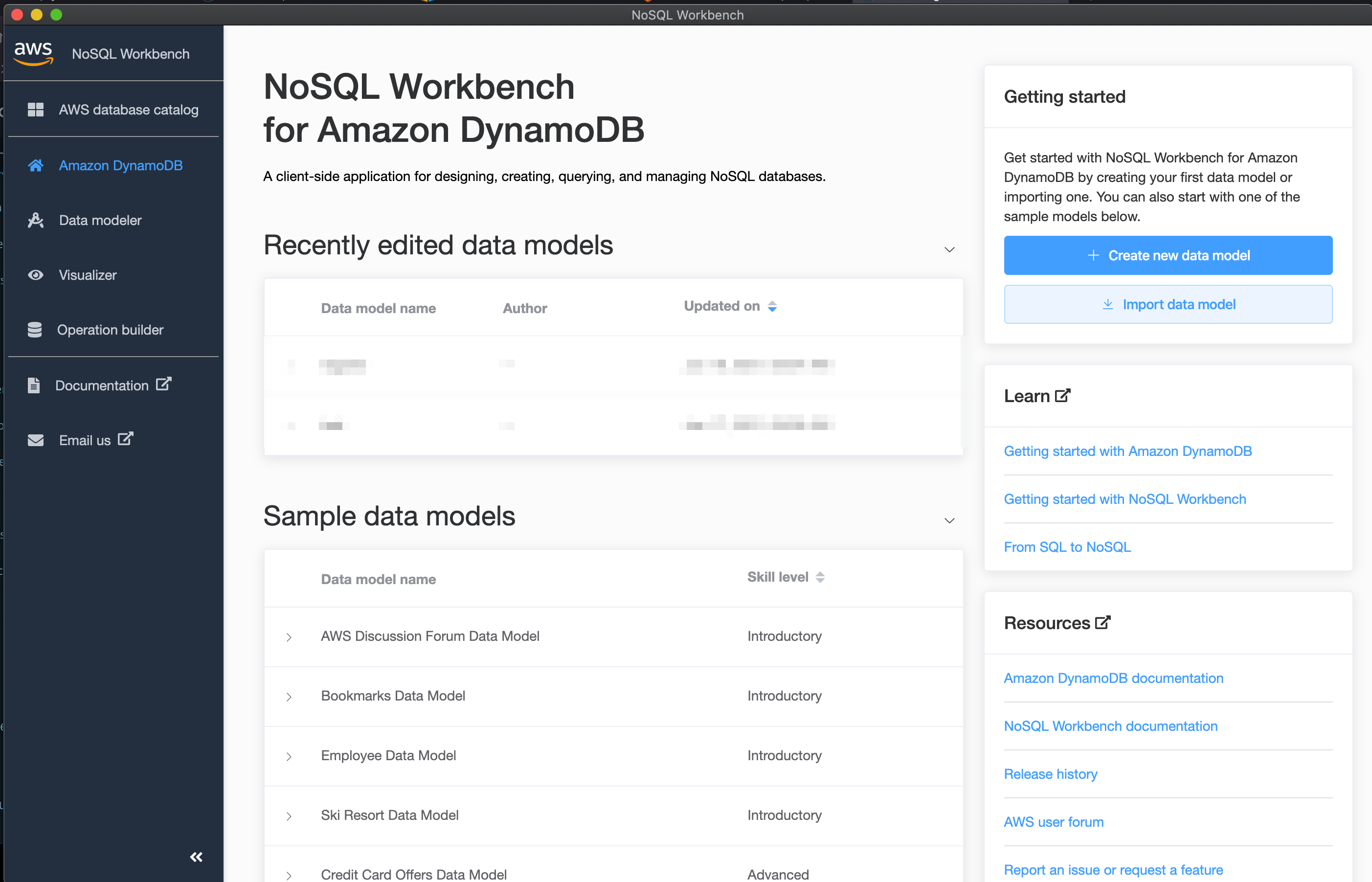1372x882 pixels.
Task: Expand AWS Discussion Forum Data Model row
Action: pos(289,637)
